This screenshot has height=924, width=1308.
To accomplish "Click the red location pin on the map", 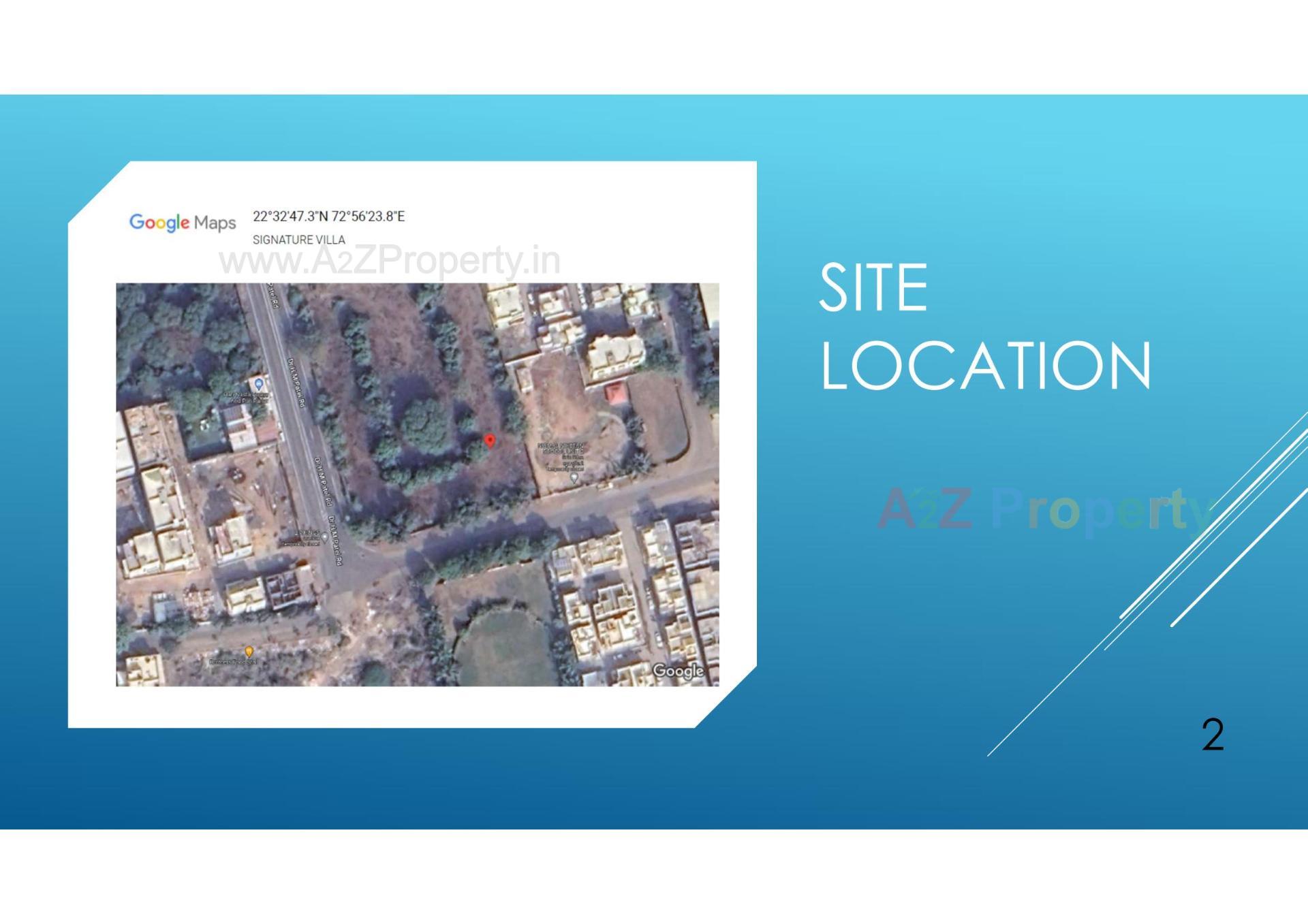I will click(490, 441).
